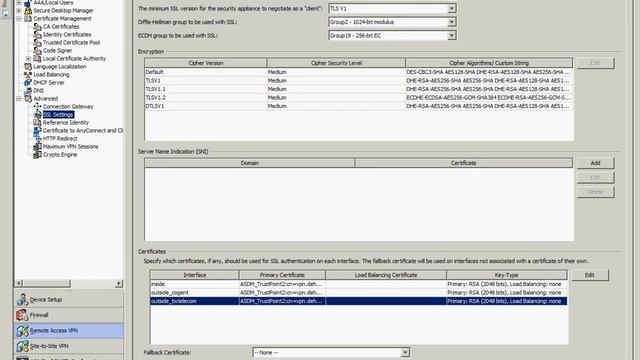Select the TLSV1 cipher row
The height and width of the screenshot is (360, 640).
(358, 80)
